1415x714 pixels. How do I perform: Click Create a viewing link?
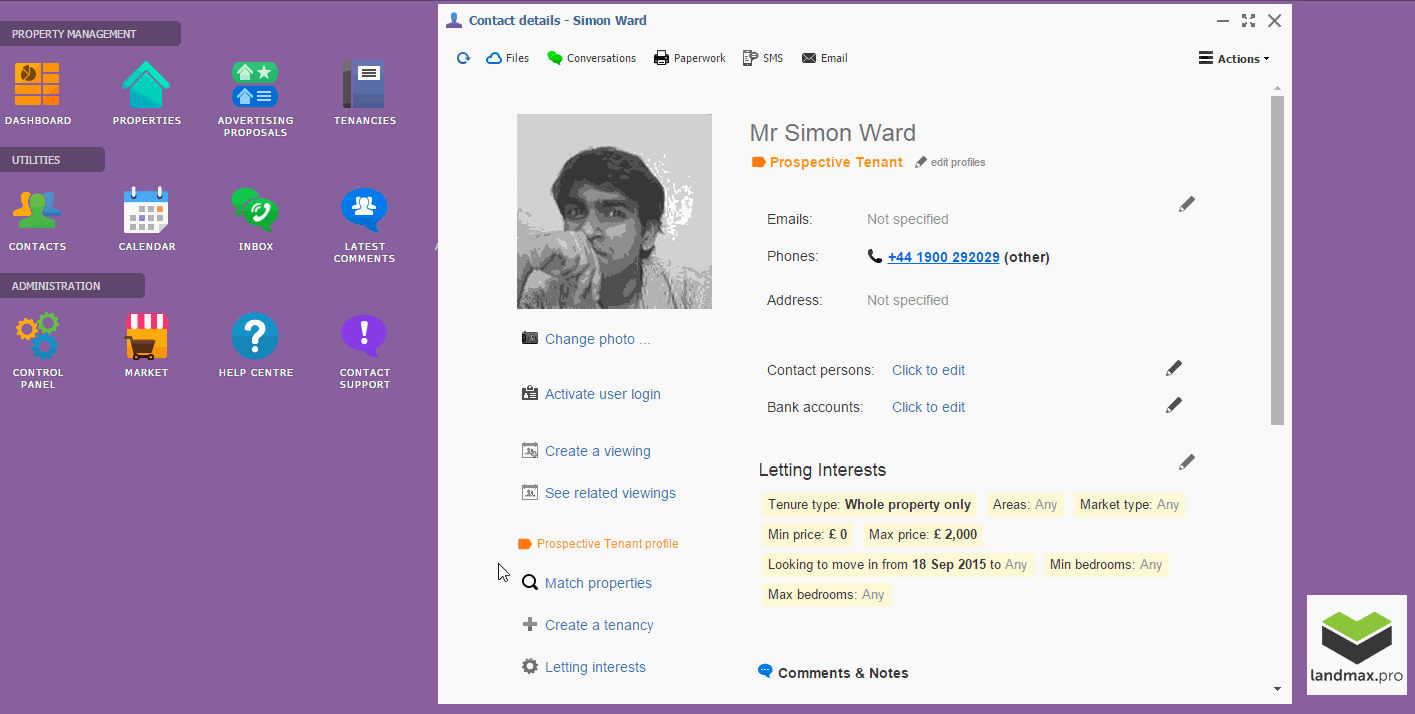pos(597,451)
